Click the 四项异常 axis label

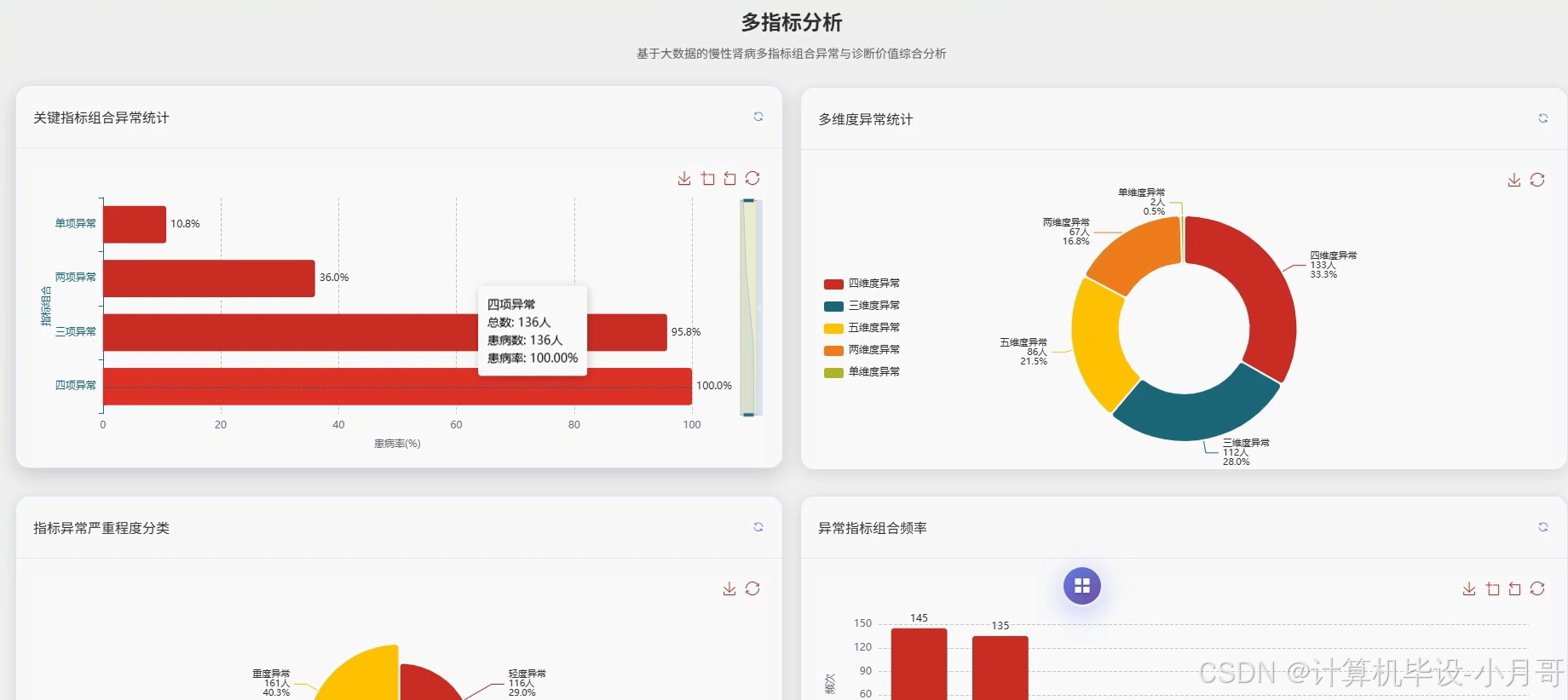(x=76, y=386)
